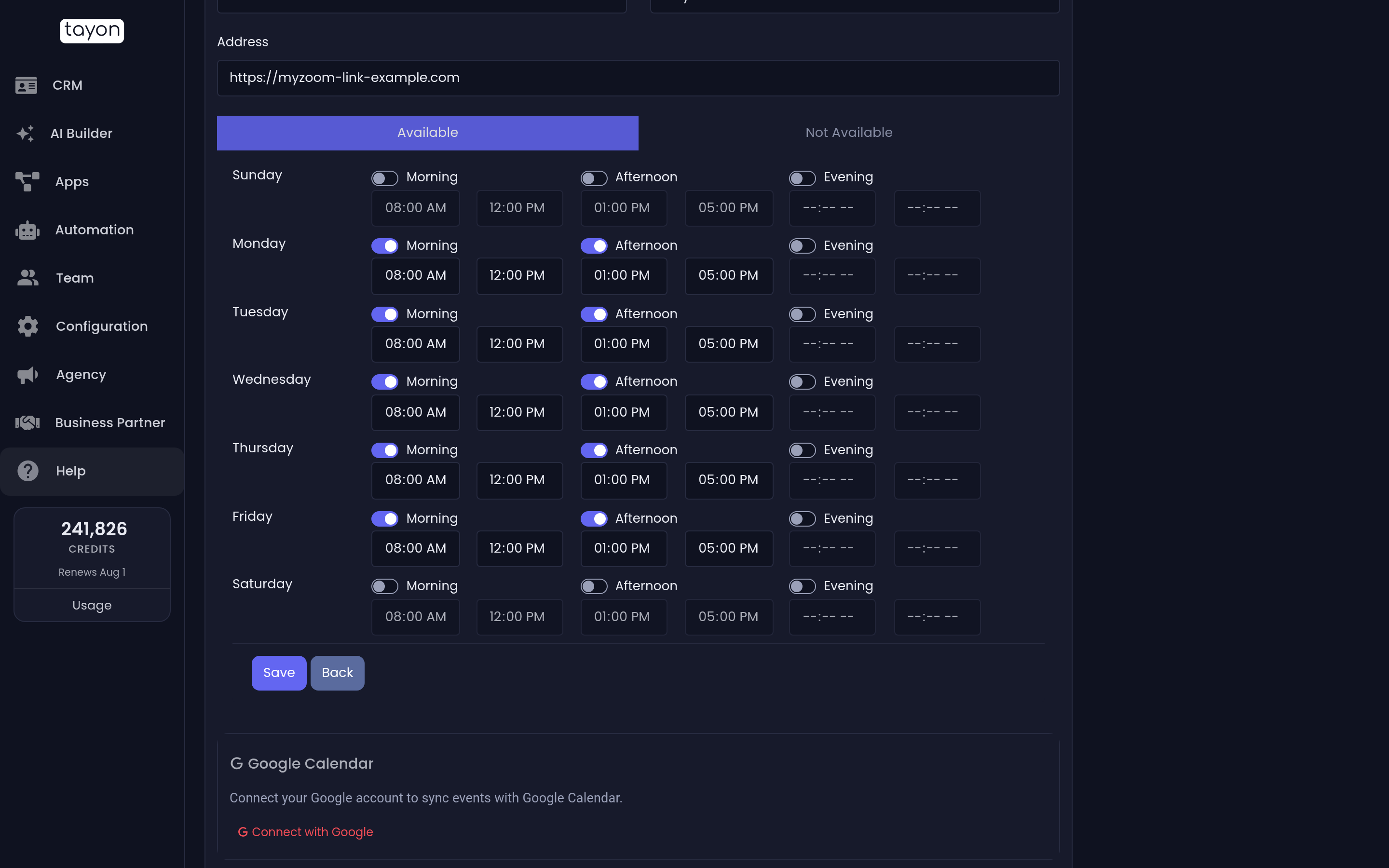Image resolution: width=1389 pixels, height=868 pixels.
Task: Click the Help question mark icon
Action: (27, 471)
